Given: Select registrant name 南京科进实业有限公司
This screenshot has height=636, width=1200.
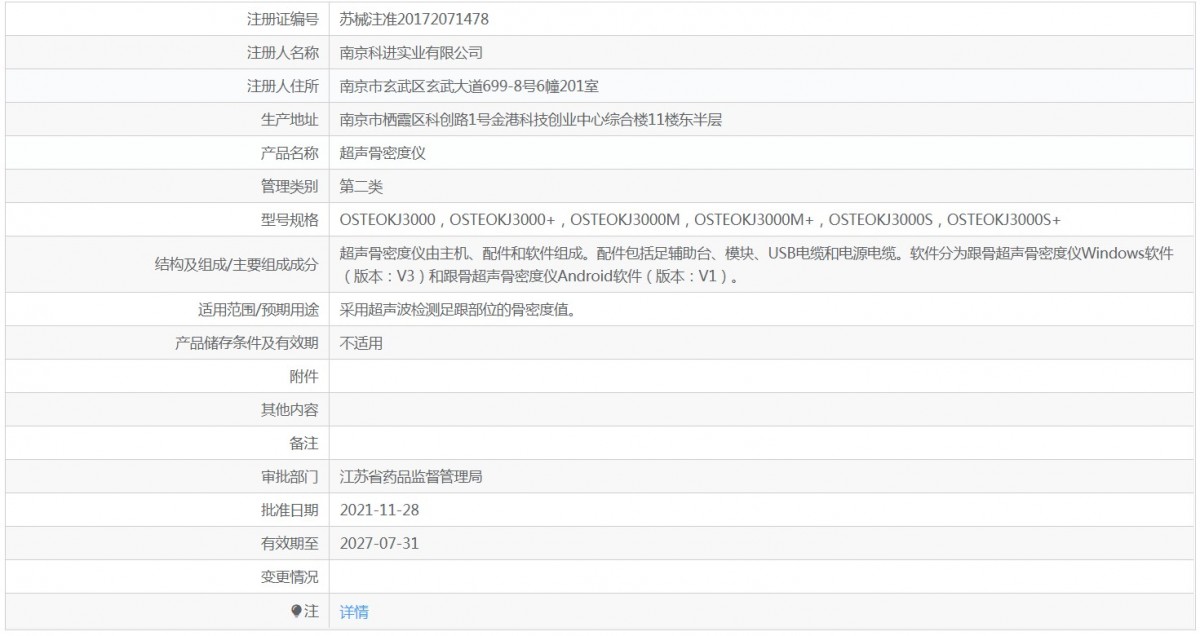Looking at the screenshot, I should point(412,52).
